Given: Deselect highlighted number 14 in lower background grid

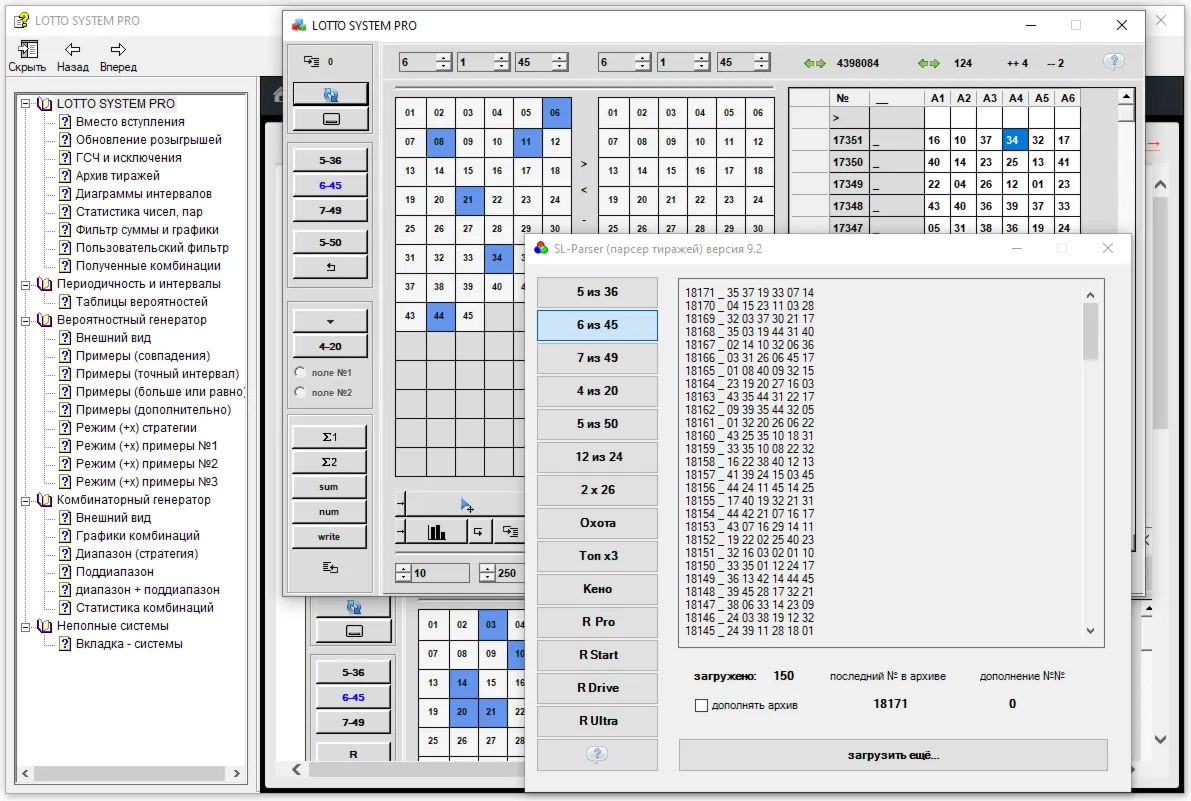Looking at the screenshot, I should coord(462,683).
